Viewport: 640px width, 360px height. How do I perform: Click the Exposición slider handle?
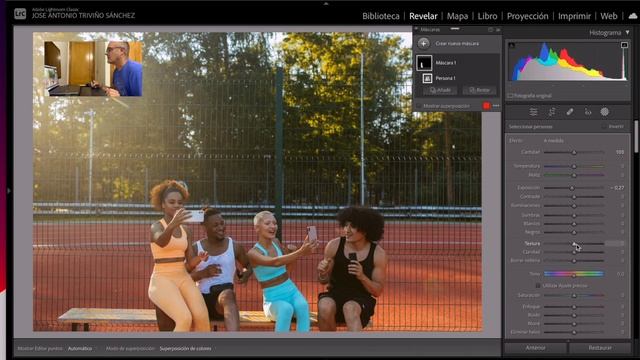point(572,188)
